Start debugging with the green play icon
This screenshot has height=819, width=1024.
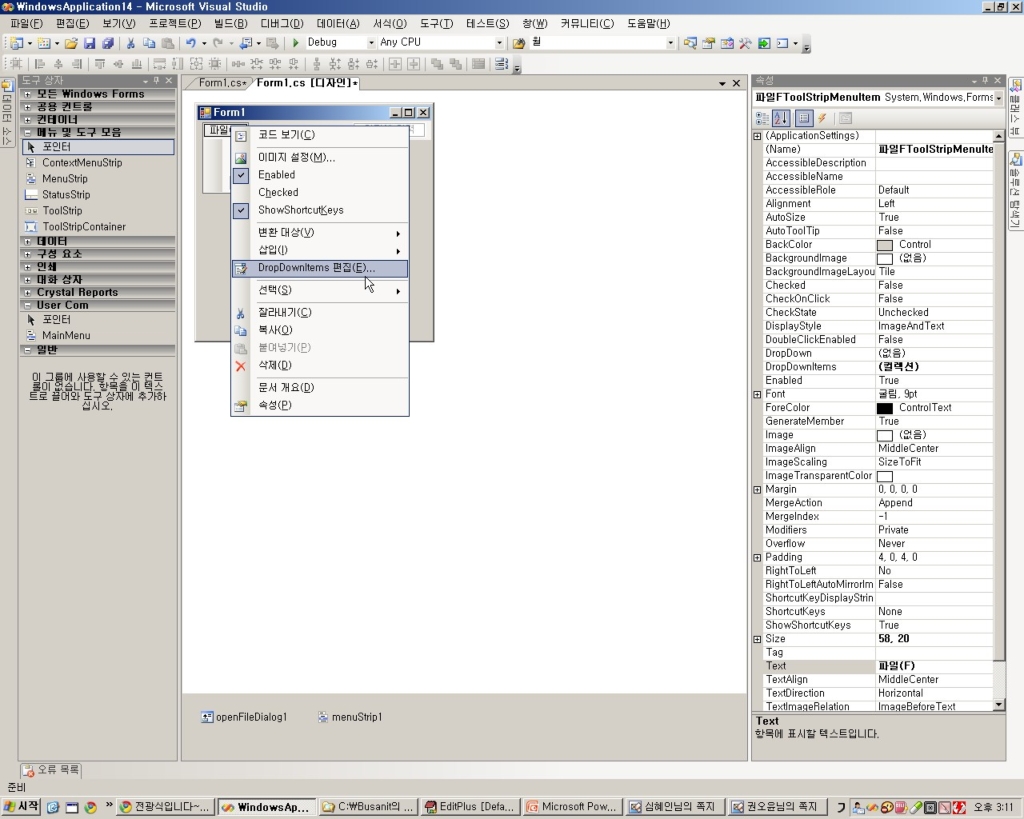tap(295, 43)
